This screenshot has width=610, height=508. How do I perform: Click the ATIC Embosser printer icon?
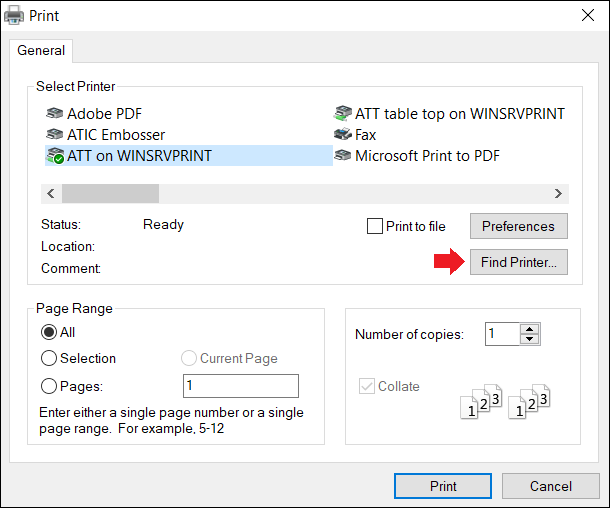(x=54, y=135)
